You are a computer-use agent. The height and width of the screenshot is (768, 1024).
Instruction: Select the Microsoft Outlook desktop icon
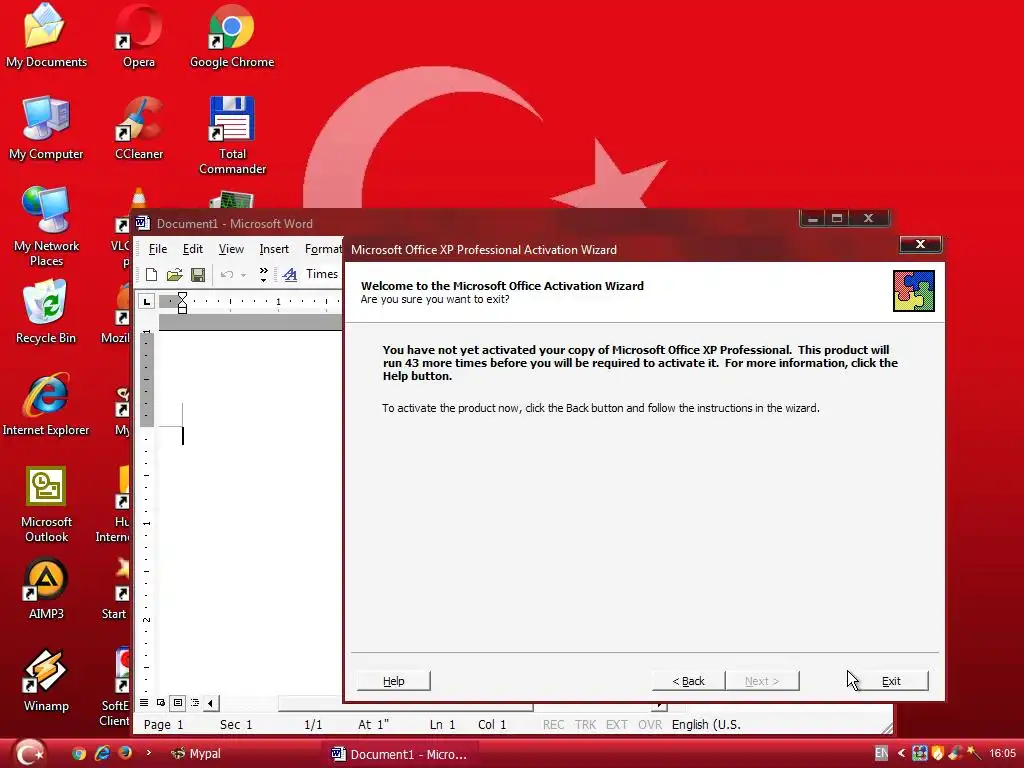click(x=46, y=504)
